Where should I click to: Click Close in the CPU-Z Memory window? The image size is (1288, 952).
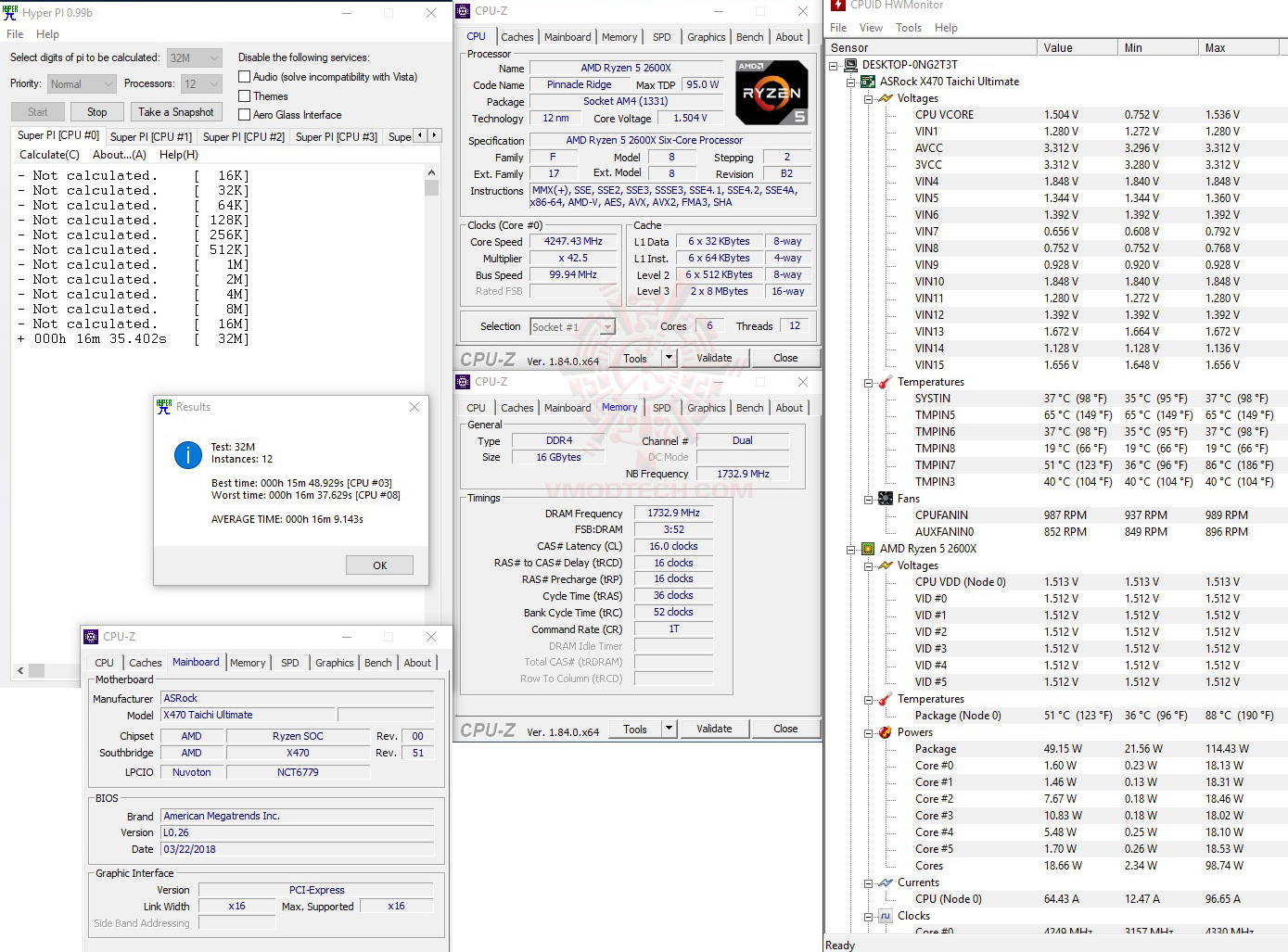point(785,729)
